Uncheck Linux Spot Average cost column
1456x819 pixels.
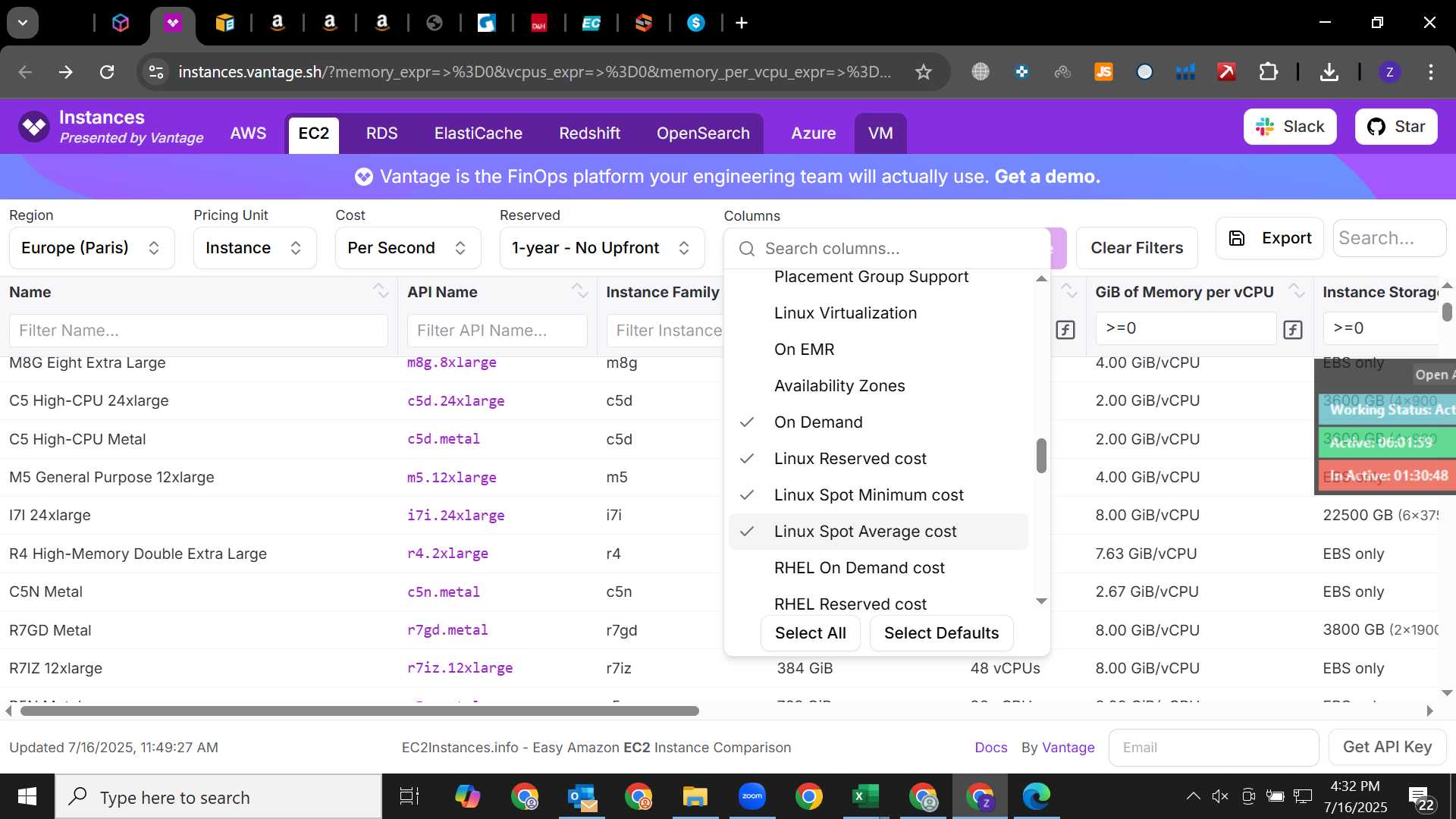(x=878, y=532)
